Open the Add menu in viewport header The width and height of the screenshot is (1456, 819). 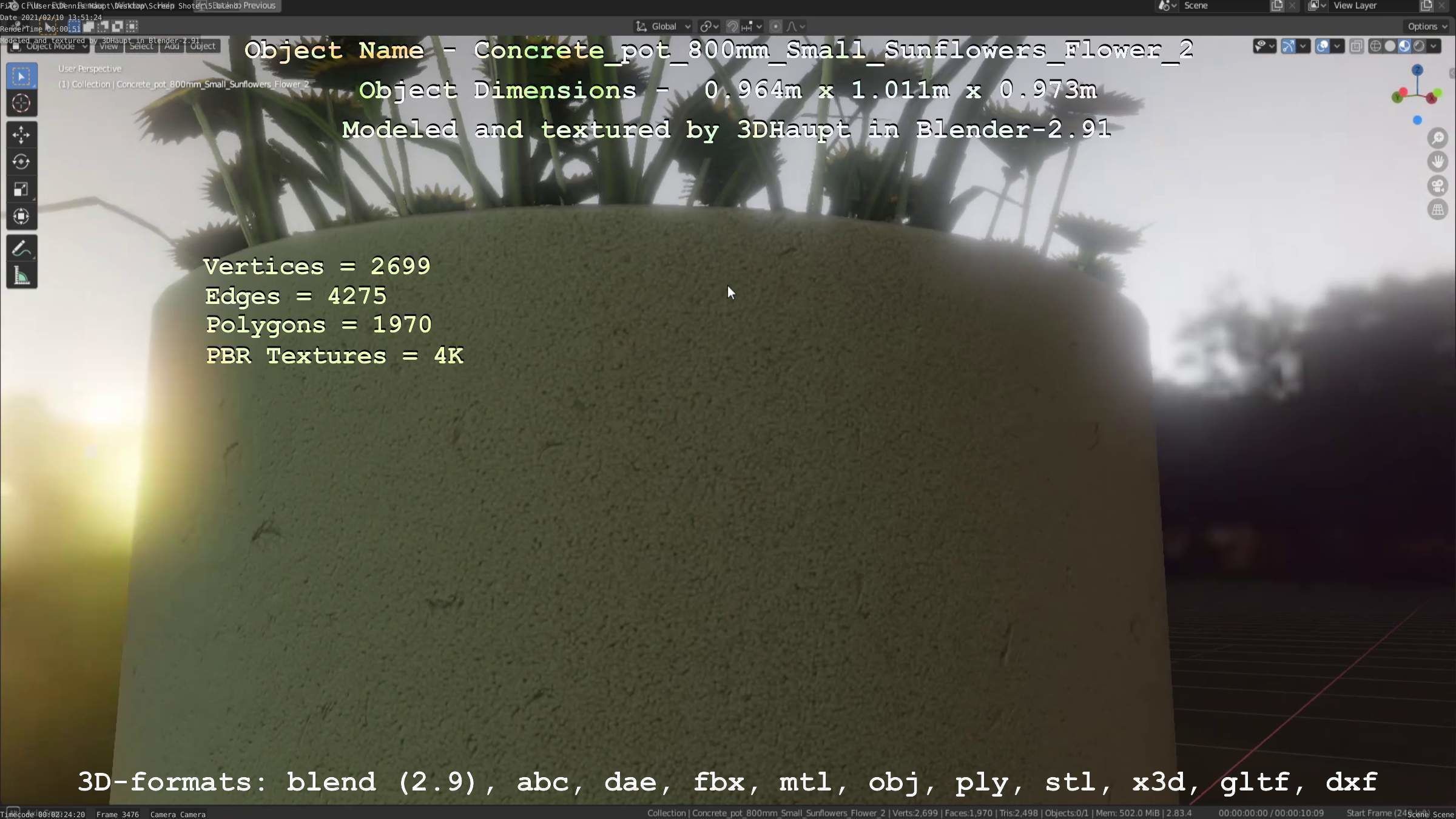[172, 46]
